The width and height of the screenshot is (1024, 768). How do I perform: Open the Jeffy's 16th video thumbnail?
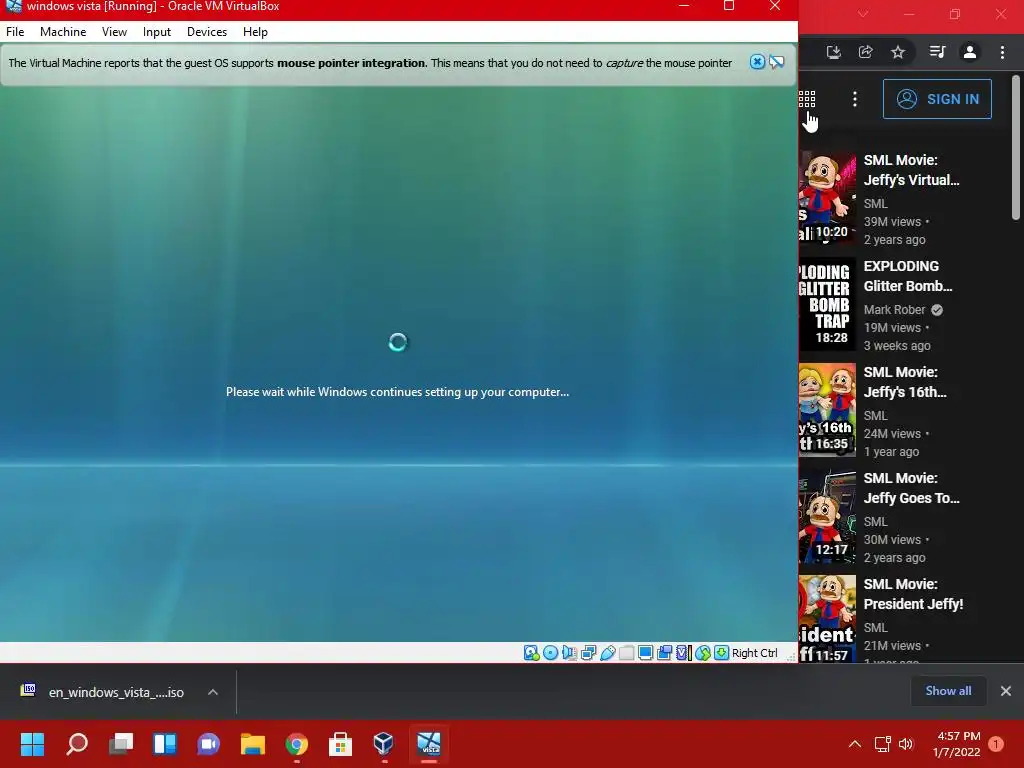pyautogui.click(x=827, y=409)
